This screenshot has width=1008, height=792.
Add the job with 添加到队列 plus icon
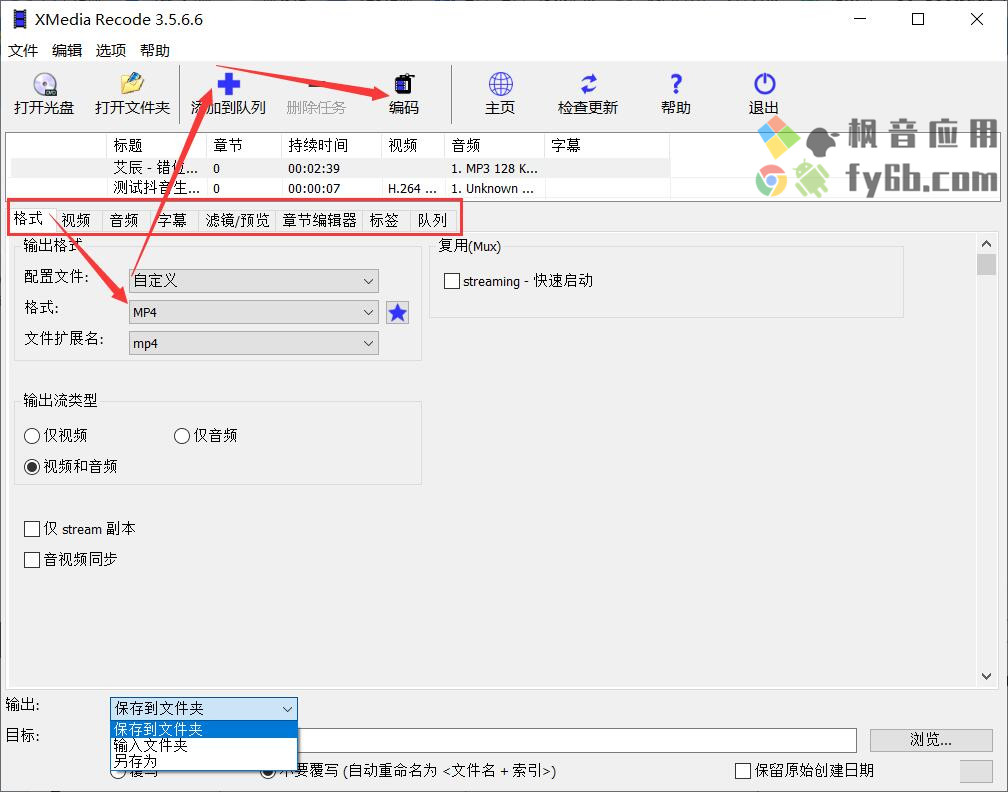click(x=228, y=84)
